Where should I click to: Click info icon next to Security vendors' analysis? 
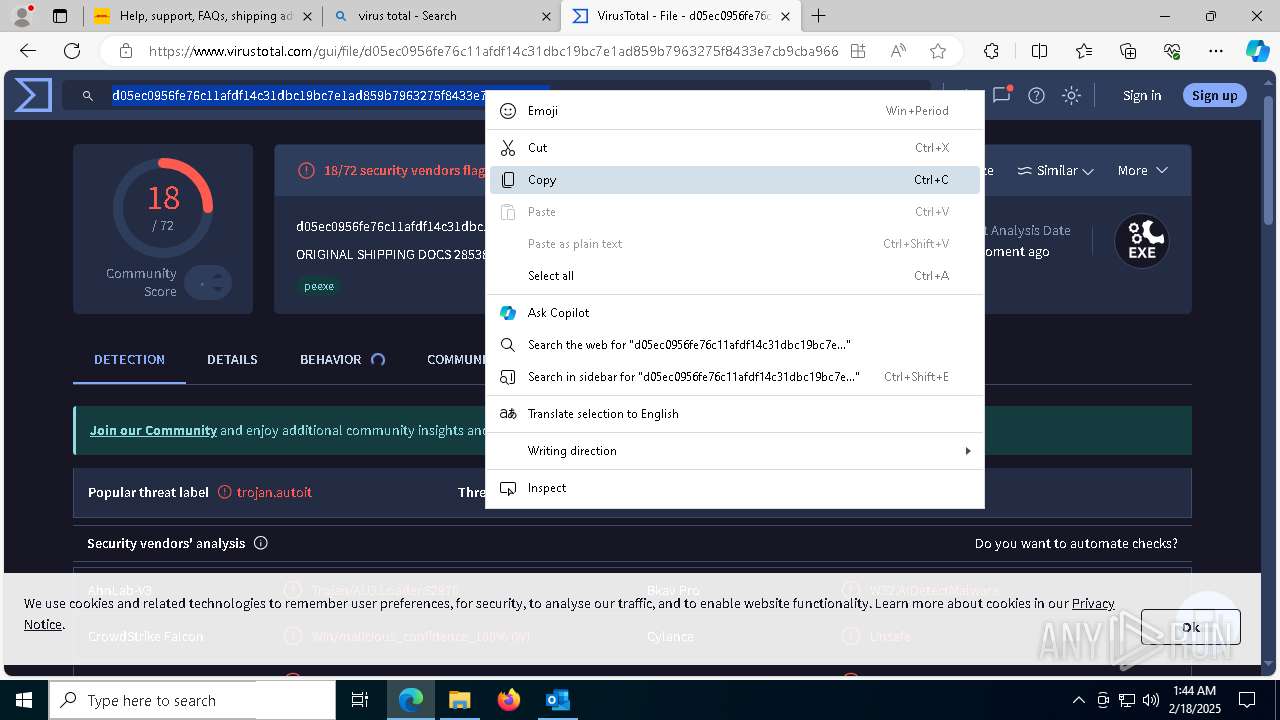pos(261,543)
